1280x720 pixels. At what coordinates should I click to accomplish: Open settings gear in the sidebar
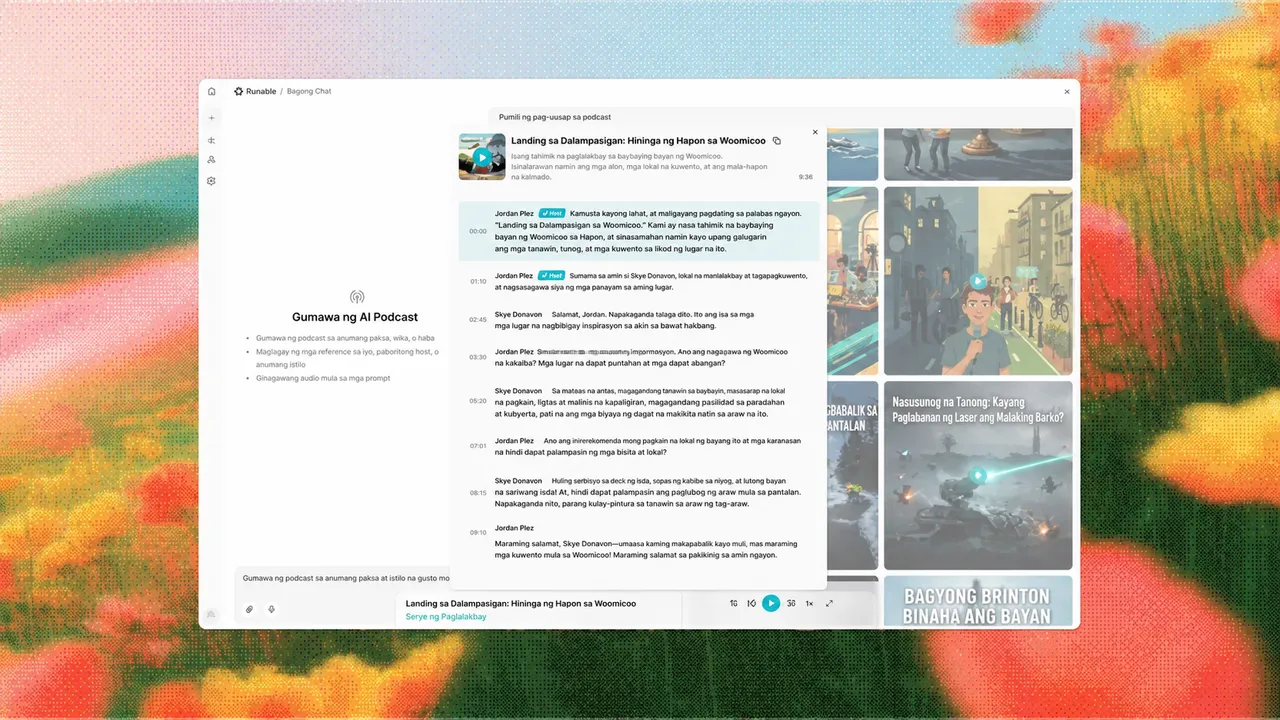click(x=211, y=181)
